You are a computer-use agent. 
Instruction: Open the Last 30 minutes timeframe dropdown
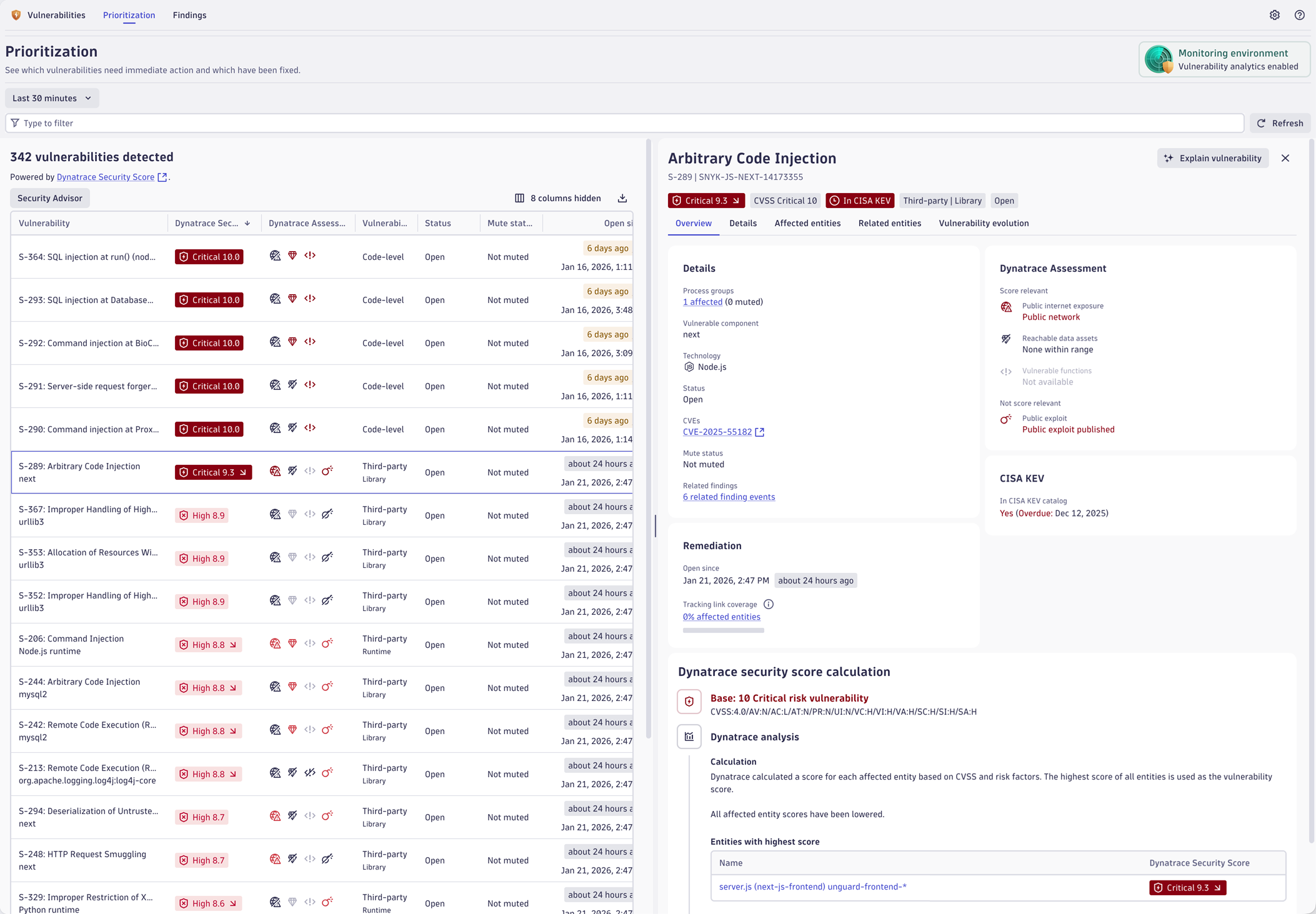tap(52, 98)
